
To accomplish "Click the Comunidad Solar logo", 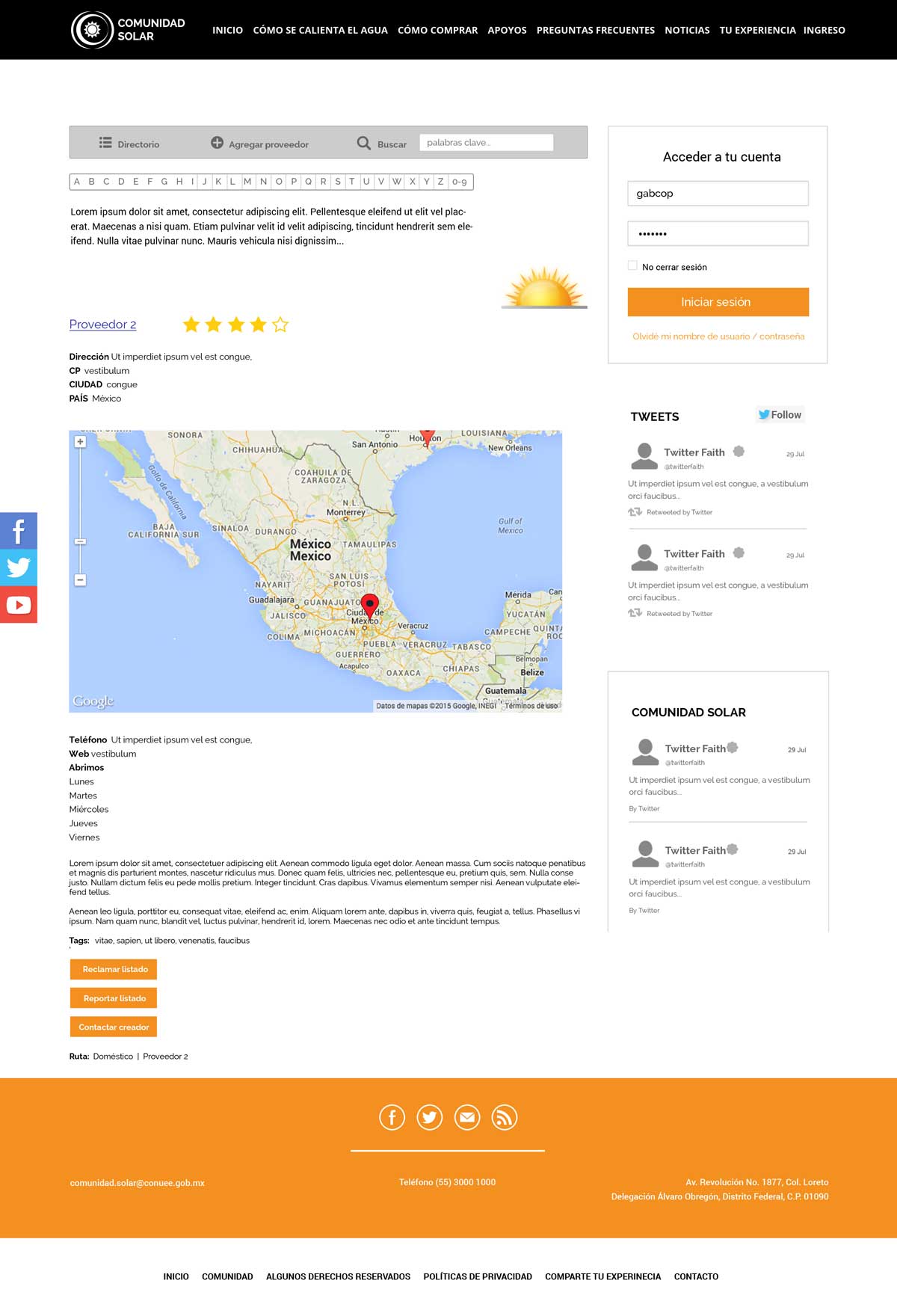I will [128, 30].
